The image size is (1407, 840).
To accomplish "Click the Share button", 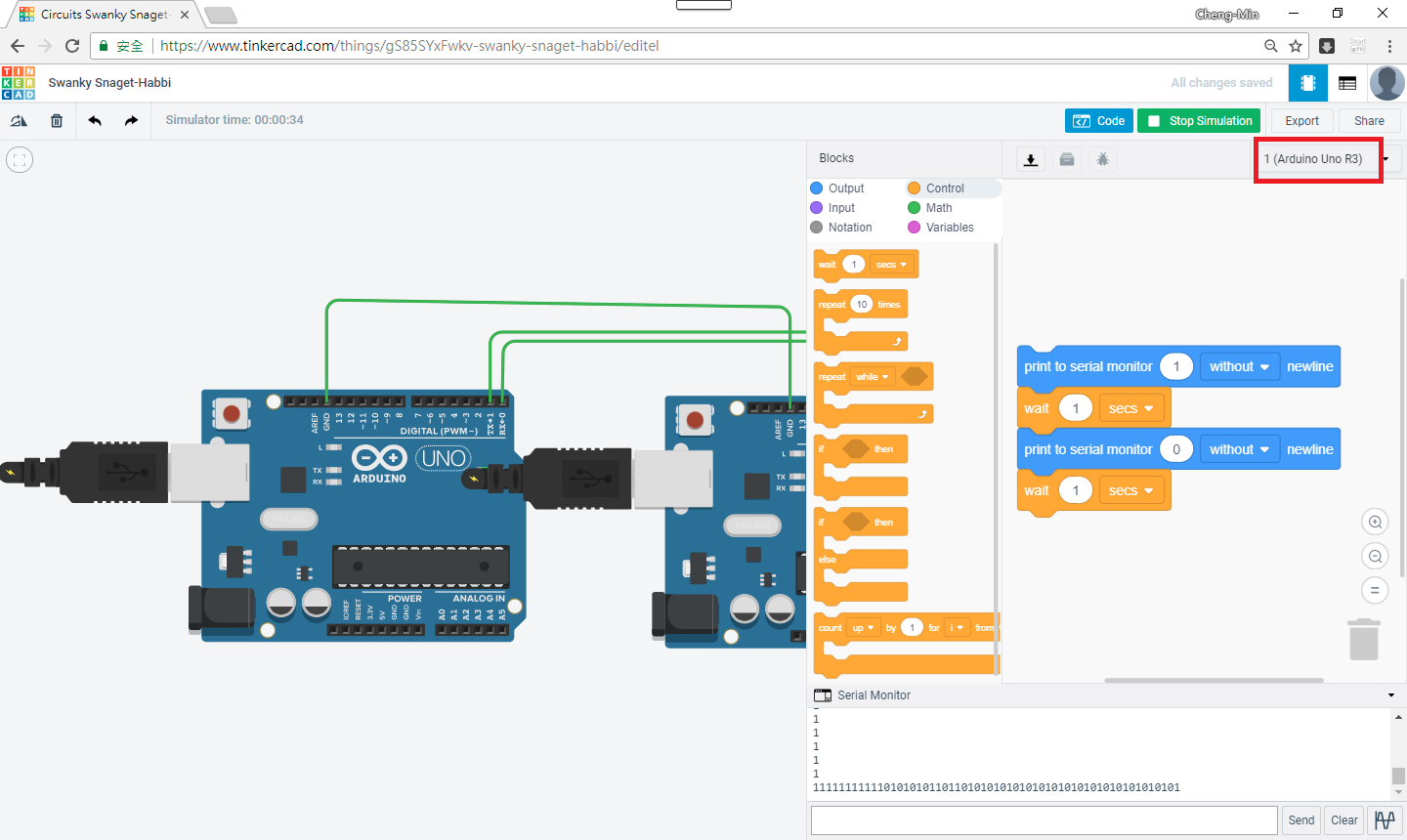I will coord(1369,120).
